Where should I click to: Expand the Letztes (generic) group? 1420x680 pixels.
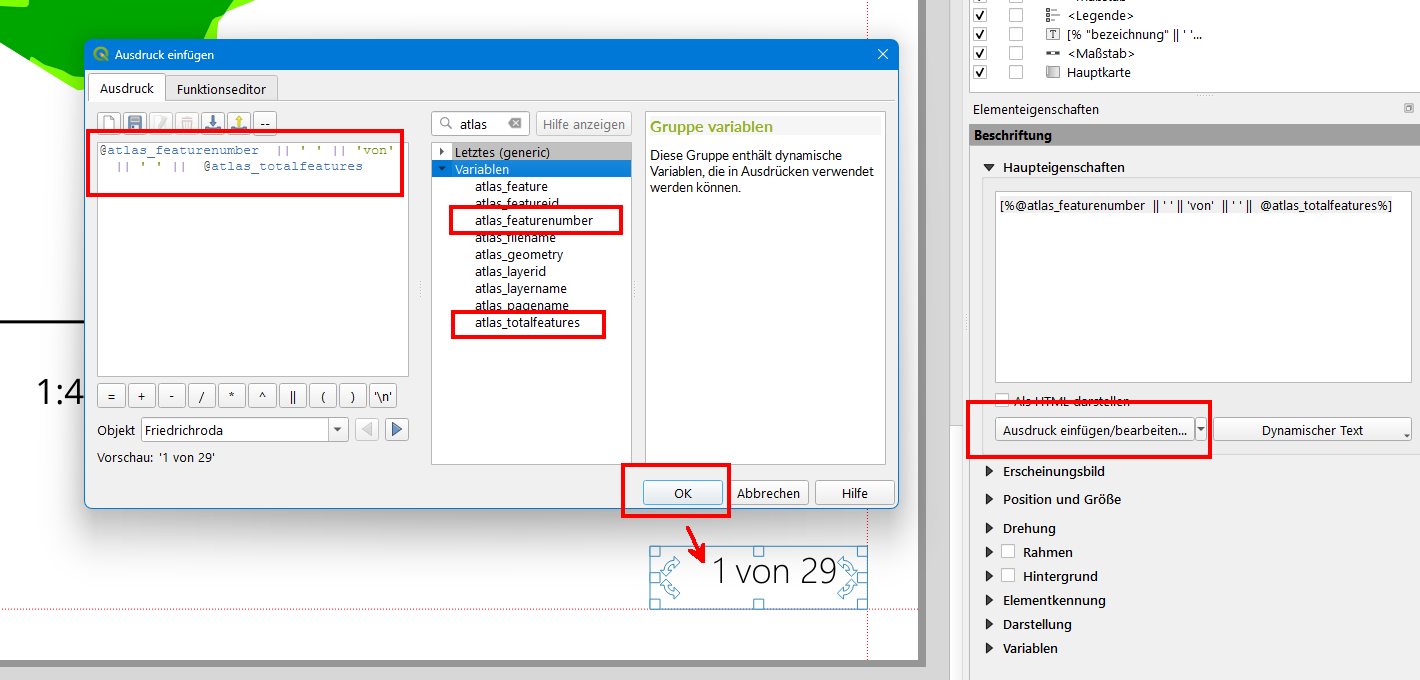[442, 152]
